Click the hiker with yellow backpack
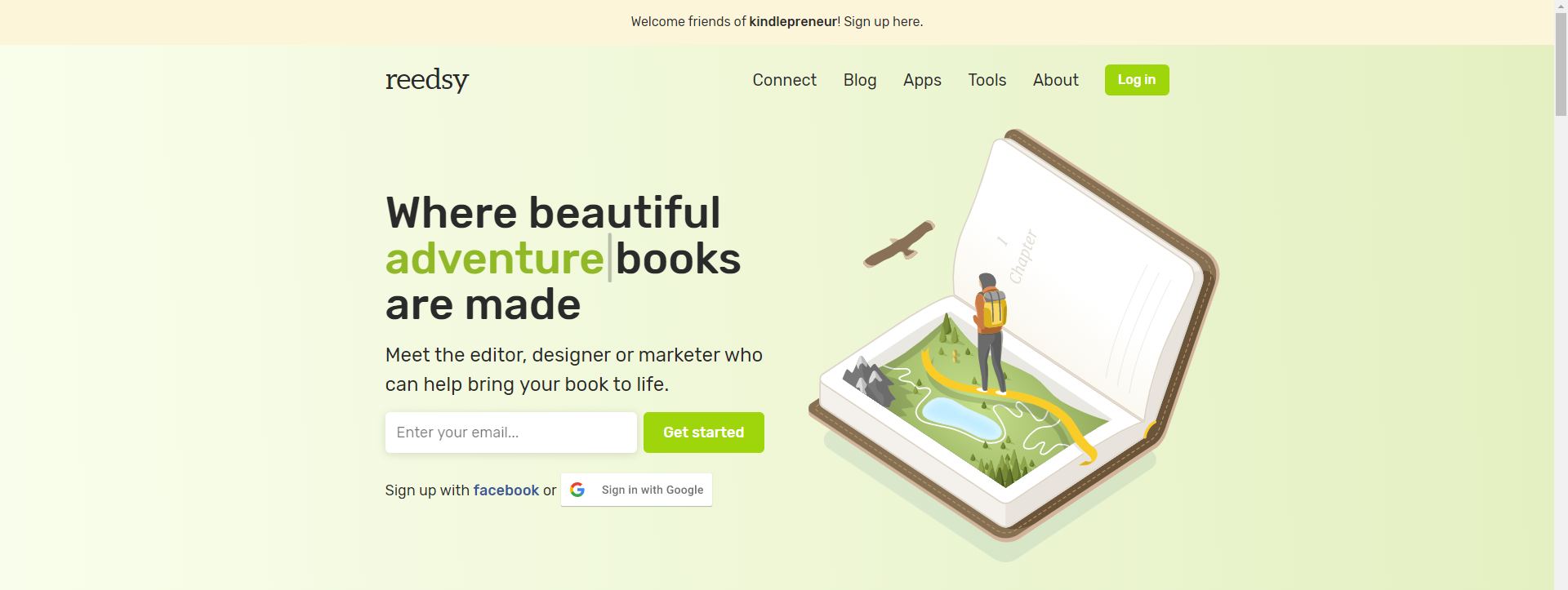Image resolution: width=1568 pixels, height=590 pixels. (x=990, y=333)
